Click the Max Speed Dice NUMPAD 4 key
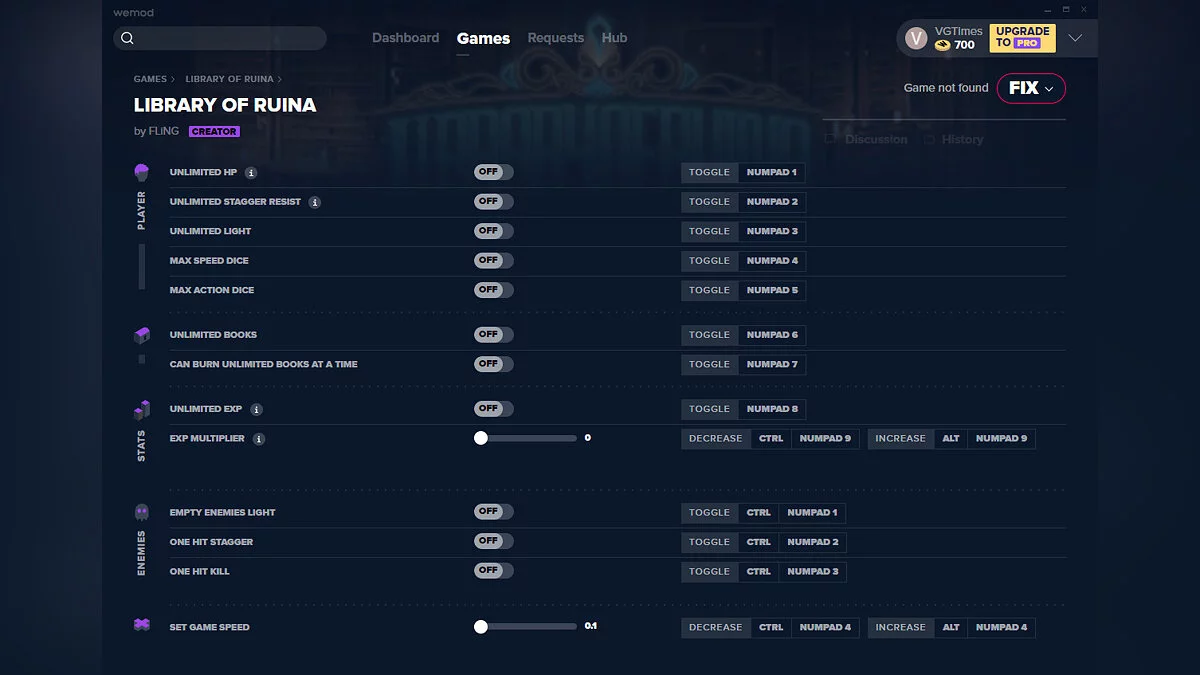Image resolution: width=1200 pixels, height=675 pixels. tap(772, 261)
